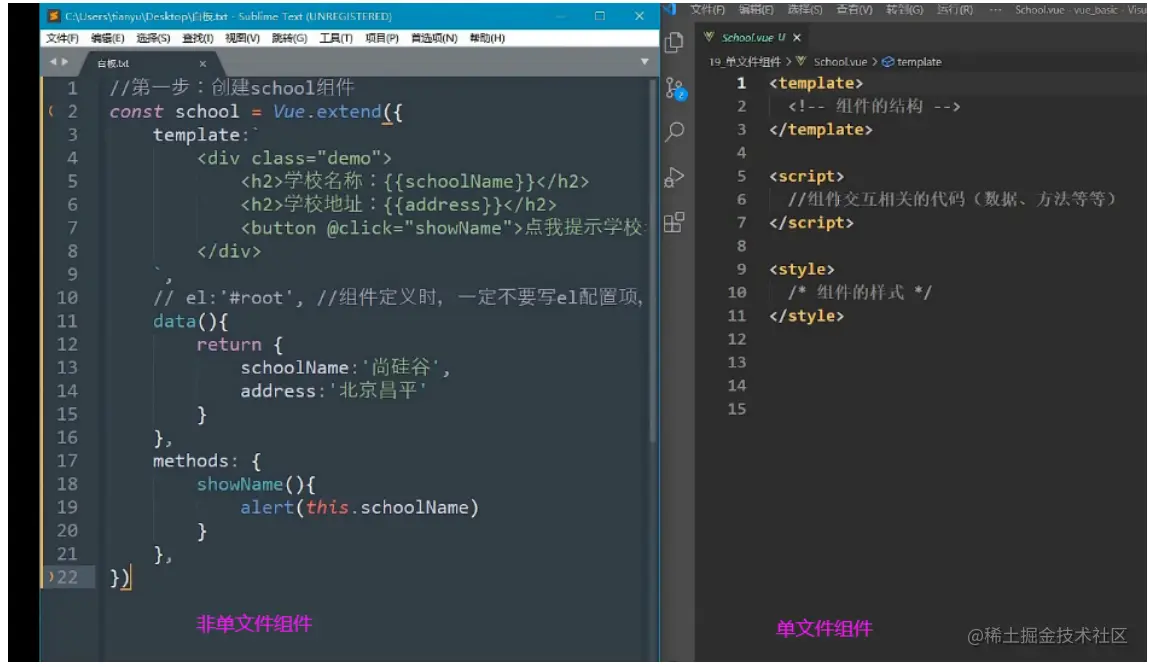Click the '//第一步:创建school组件' comment line
This screenshot has width=1149, height=667.
(232, 88)
